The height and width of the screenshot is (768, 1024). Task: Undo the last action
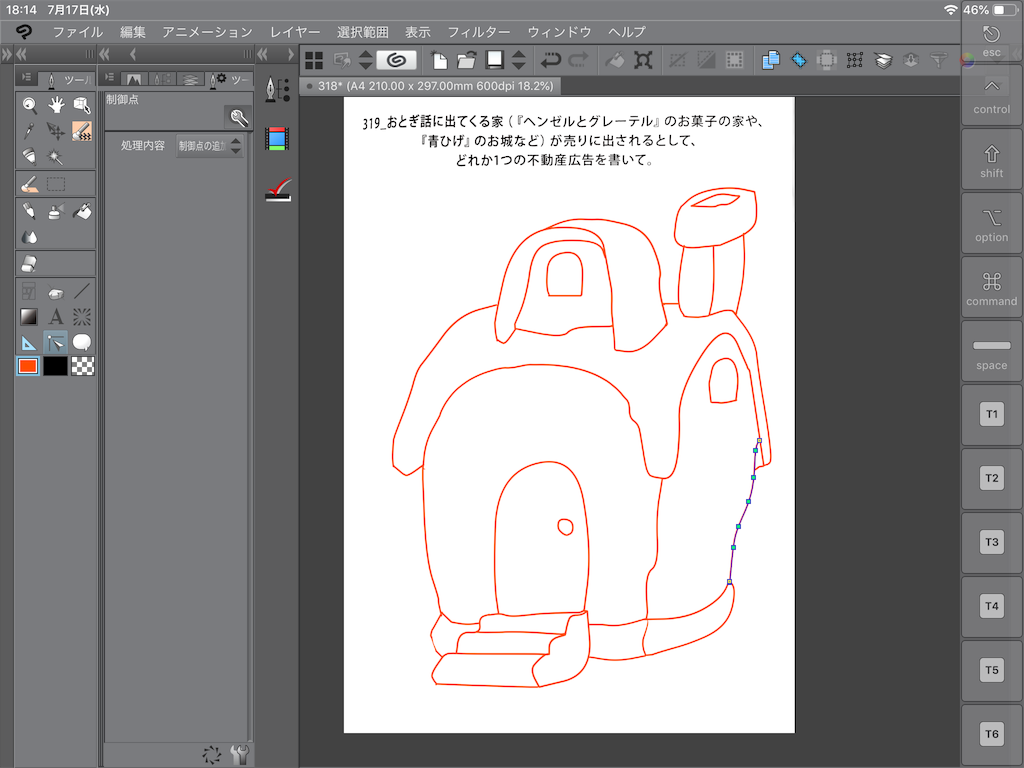(x=551, y=60)
